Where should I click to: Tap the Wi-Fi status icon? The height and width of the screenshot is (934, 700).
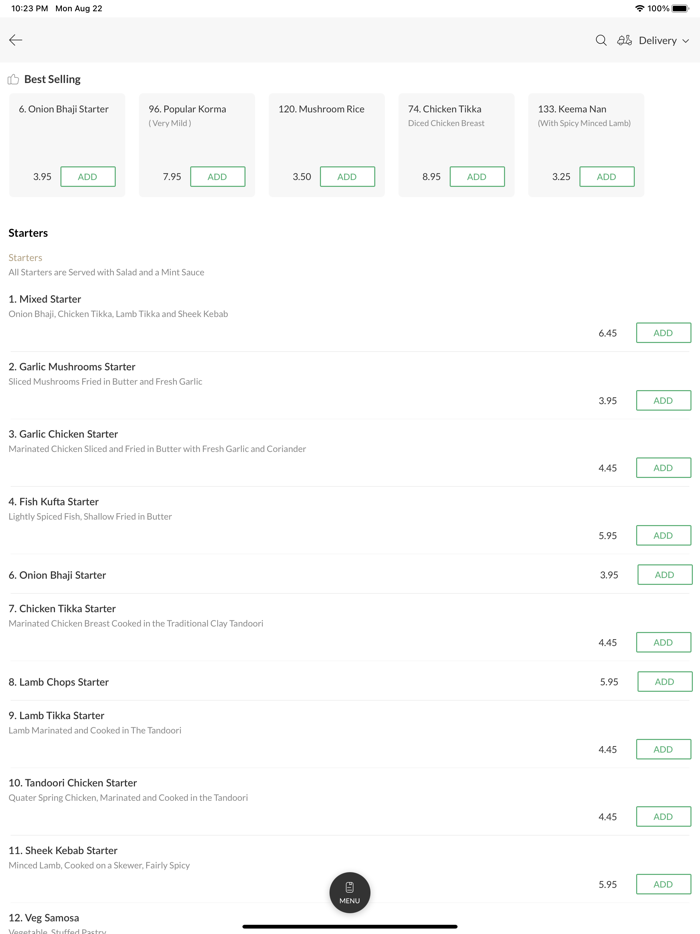pyautogui.click(x=639, y=8)
